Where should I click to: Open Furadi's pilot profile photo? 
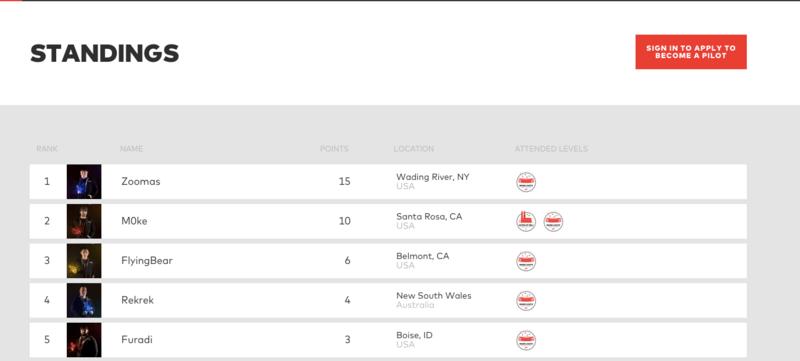coord(84,340)
